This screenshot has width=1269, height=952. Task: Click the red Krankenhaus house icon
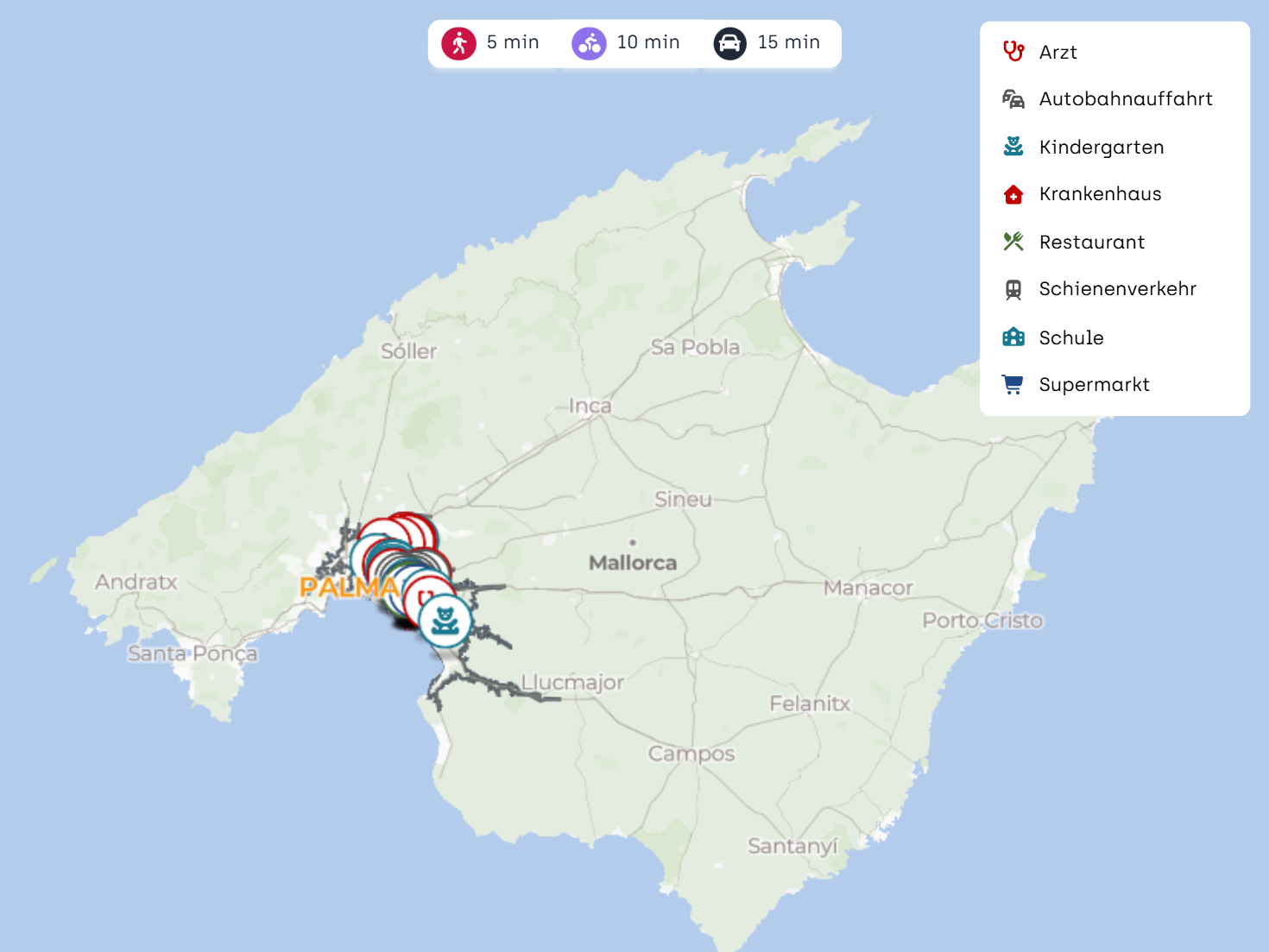1013,194
